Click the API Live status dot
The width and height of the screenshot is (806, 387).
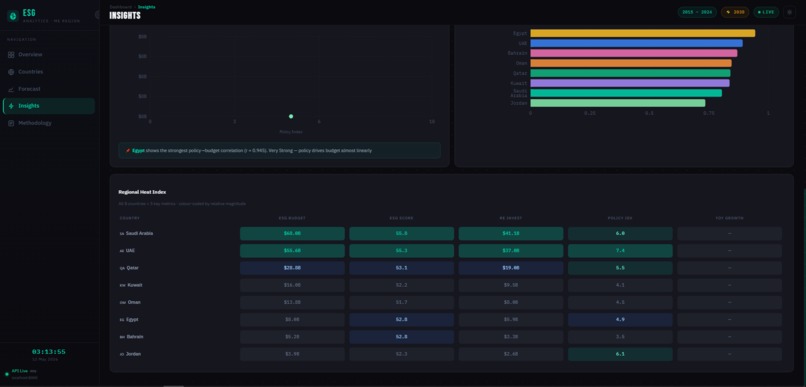(x=7, y=374)
